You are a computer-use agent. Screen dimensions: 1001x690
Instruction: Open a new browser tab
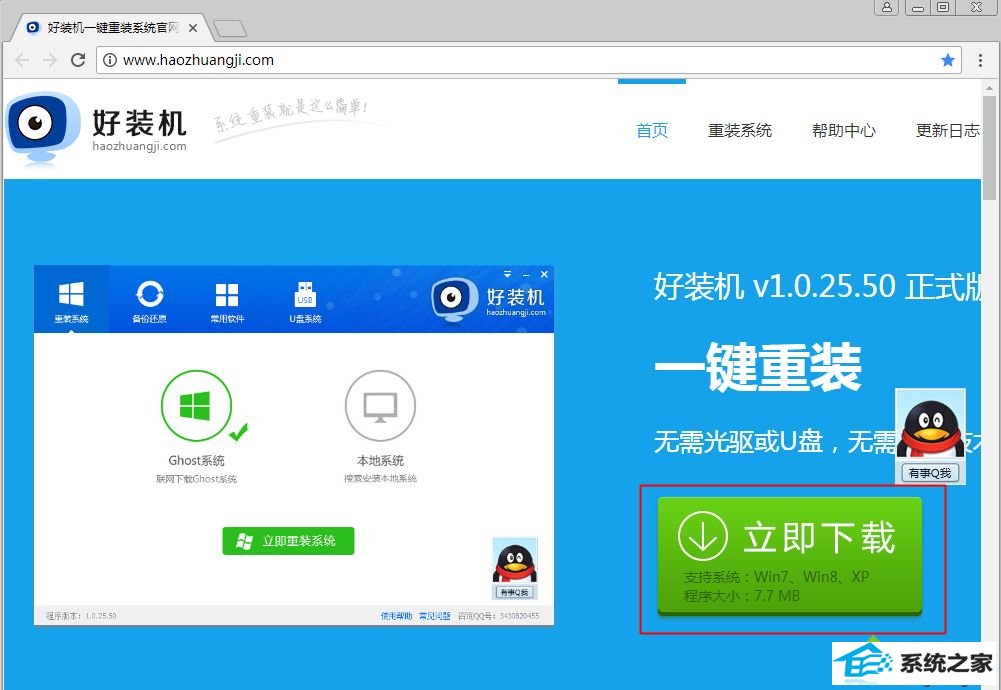(x=229, y=28)
